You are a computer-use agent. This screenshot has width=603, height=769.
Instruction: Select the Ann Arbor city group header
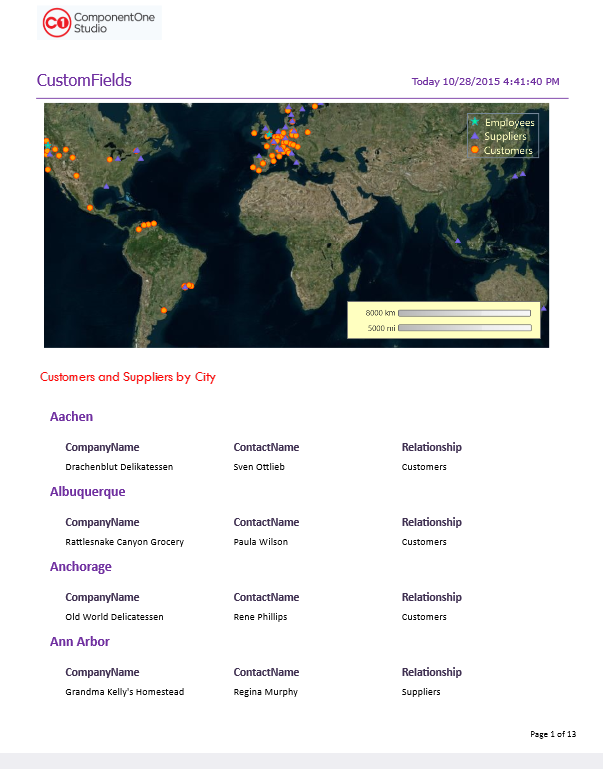pos(79,642)
